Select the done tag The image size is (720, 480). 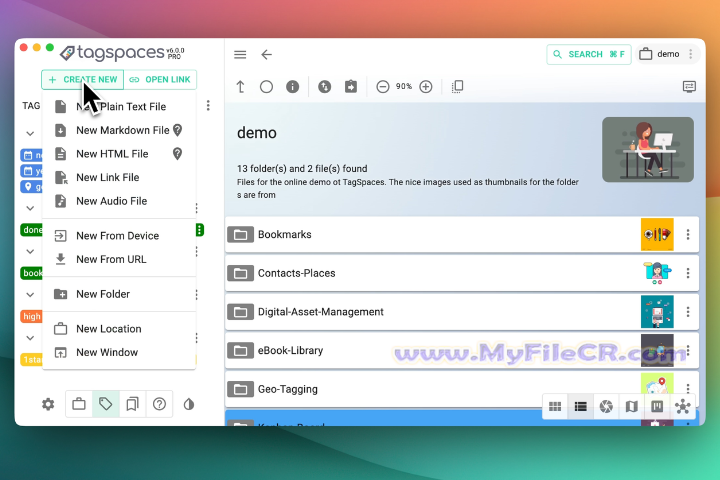coord(32,230)
